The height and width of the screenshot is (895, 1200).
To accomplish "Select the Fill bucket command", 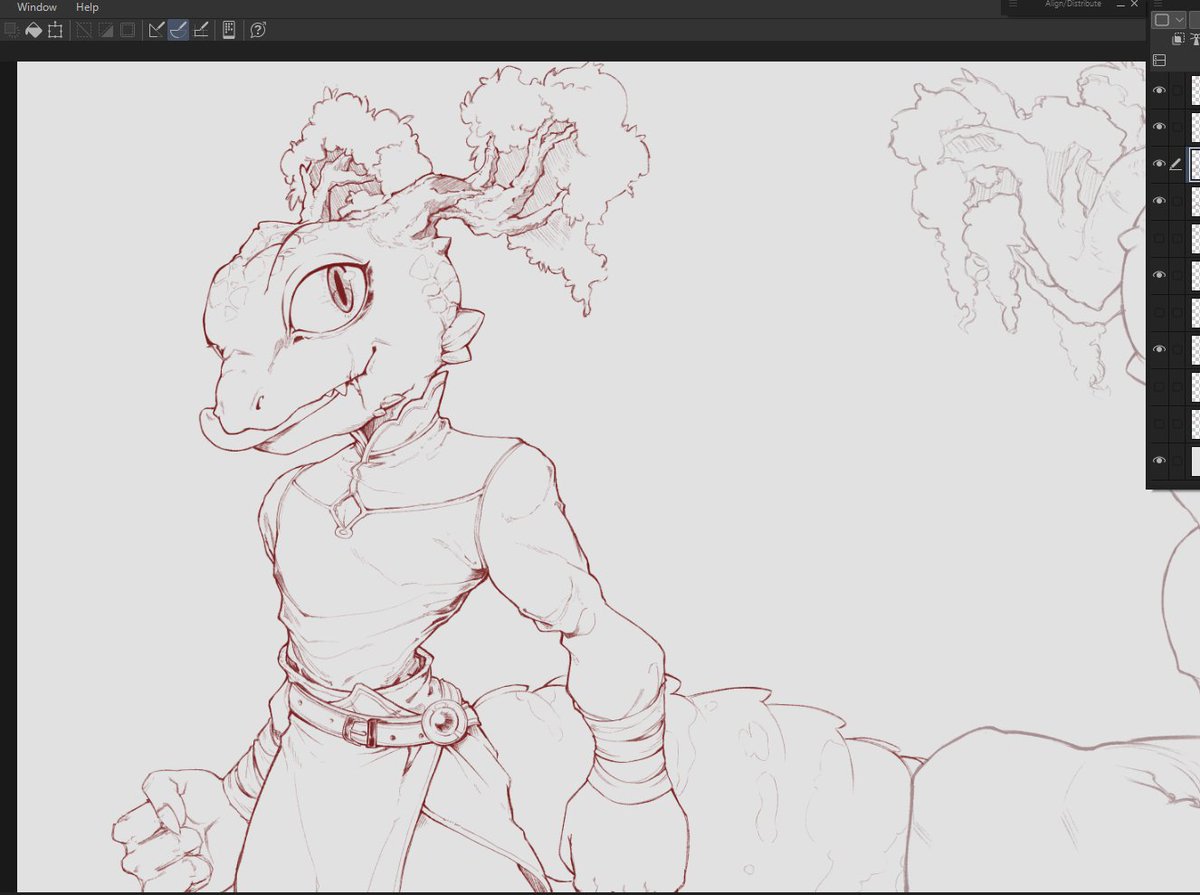I will tap(33, 30).
